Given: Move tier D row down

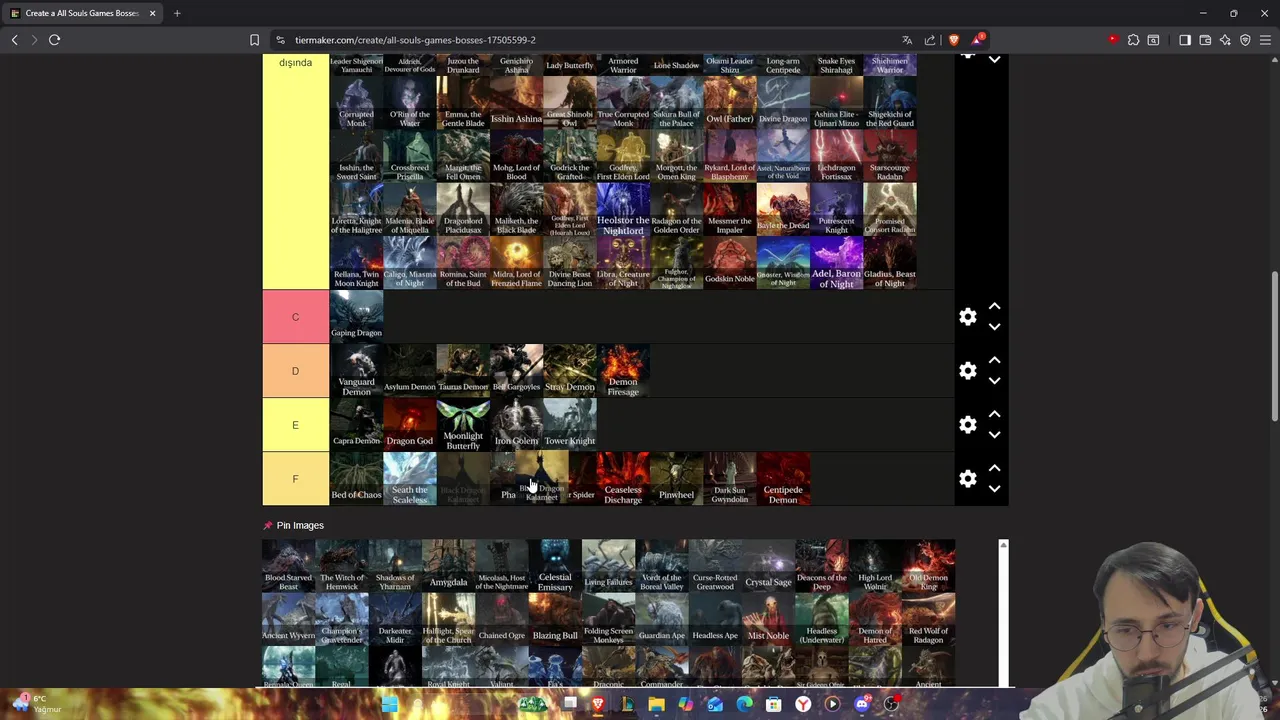Looking at the screenshot, I should pos(994,381).
